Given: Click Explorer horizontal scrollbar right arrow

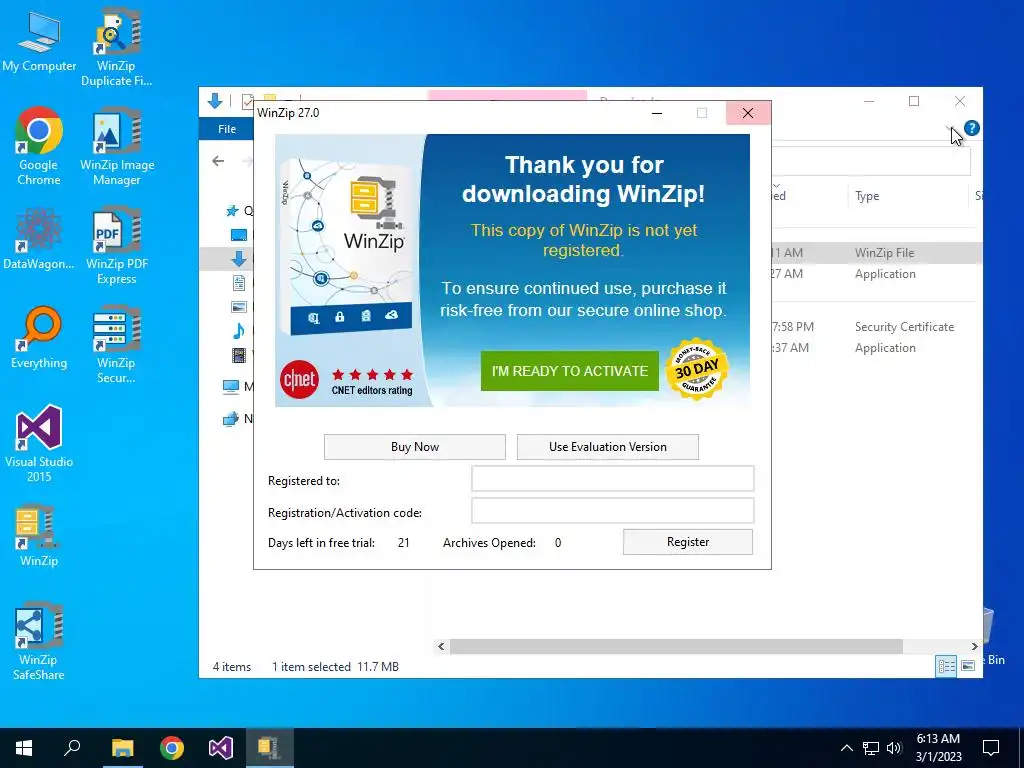Looking at the screenshot, I should pyautogui.click(x=974, y=647).
